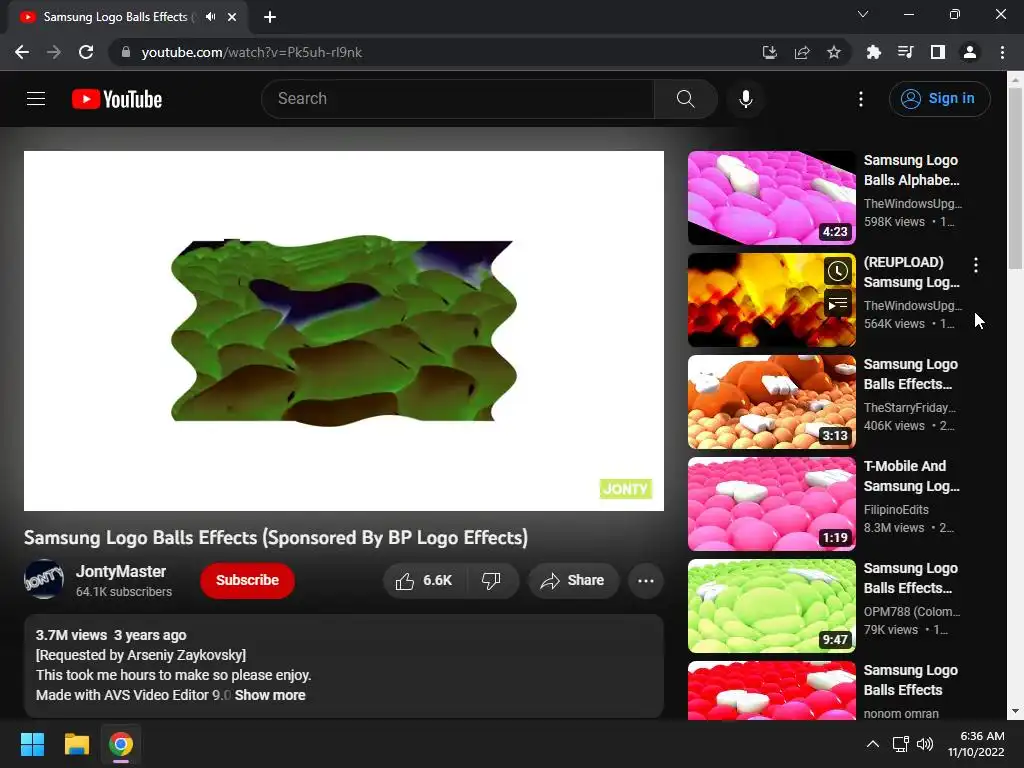Click the search magnifier button
The height and width of the screenshot is (768, 1024).
(x=685, y=99)
